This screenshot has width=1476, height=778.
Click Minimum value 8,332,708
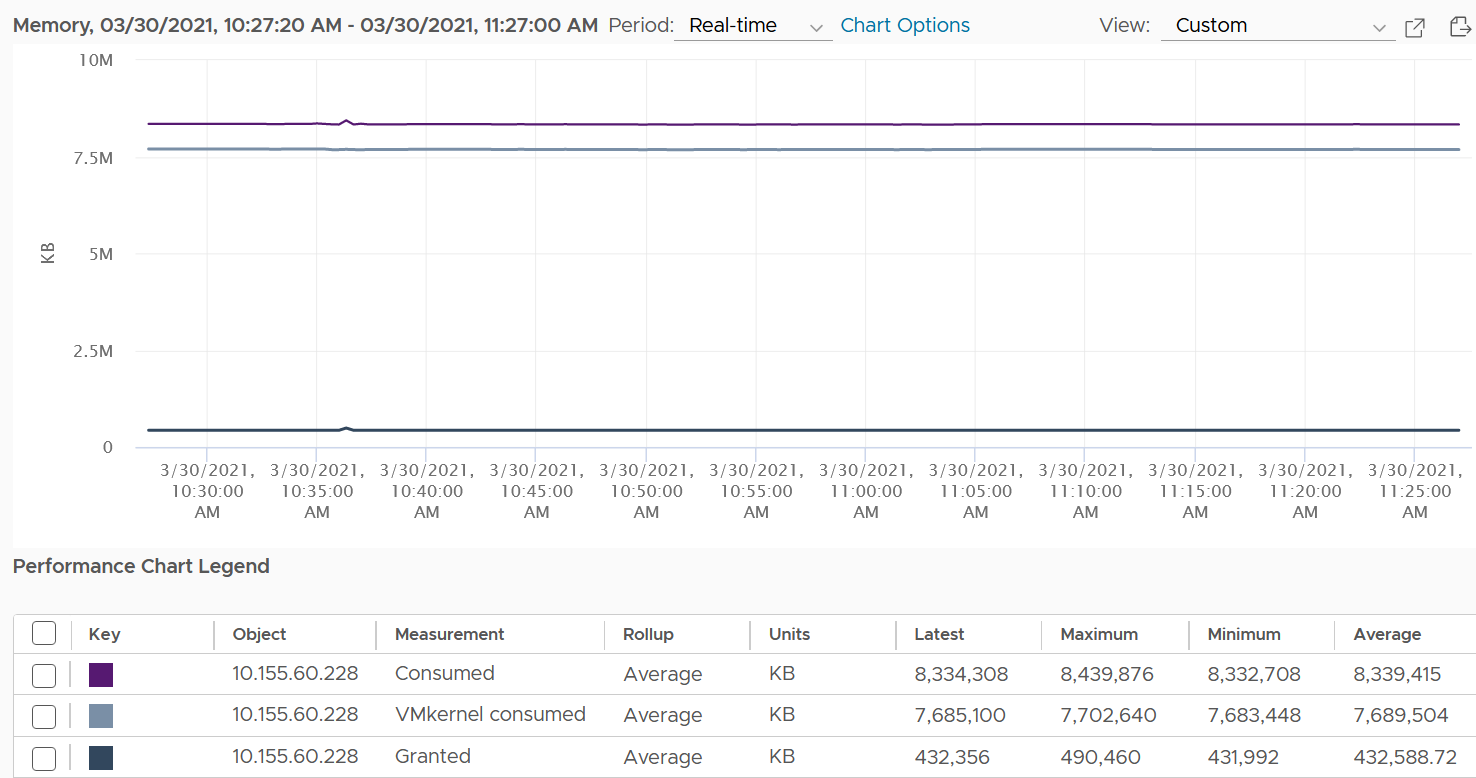pos(1254,674)
